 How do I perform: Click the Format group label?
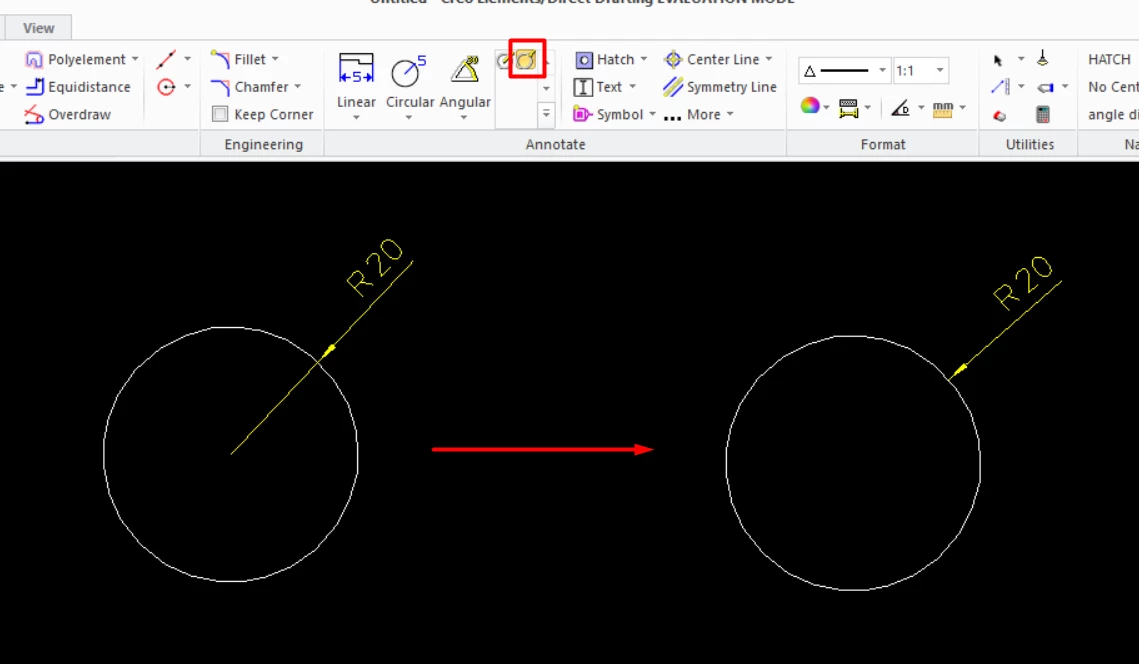point(883,145)
